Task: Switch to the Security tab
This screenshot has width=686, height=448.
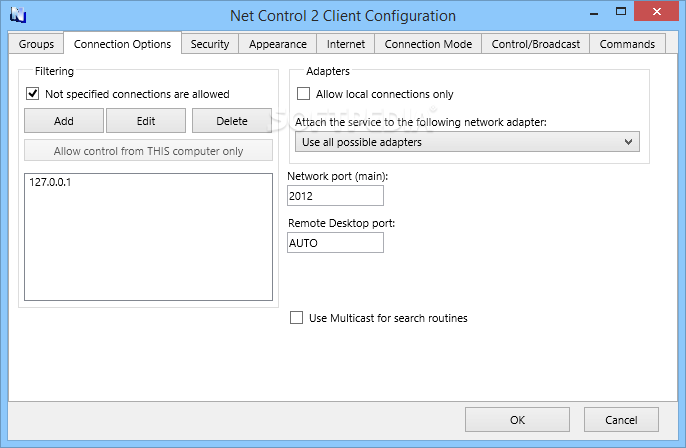Action: [x=210, y=44]
